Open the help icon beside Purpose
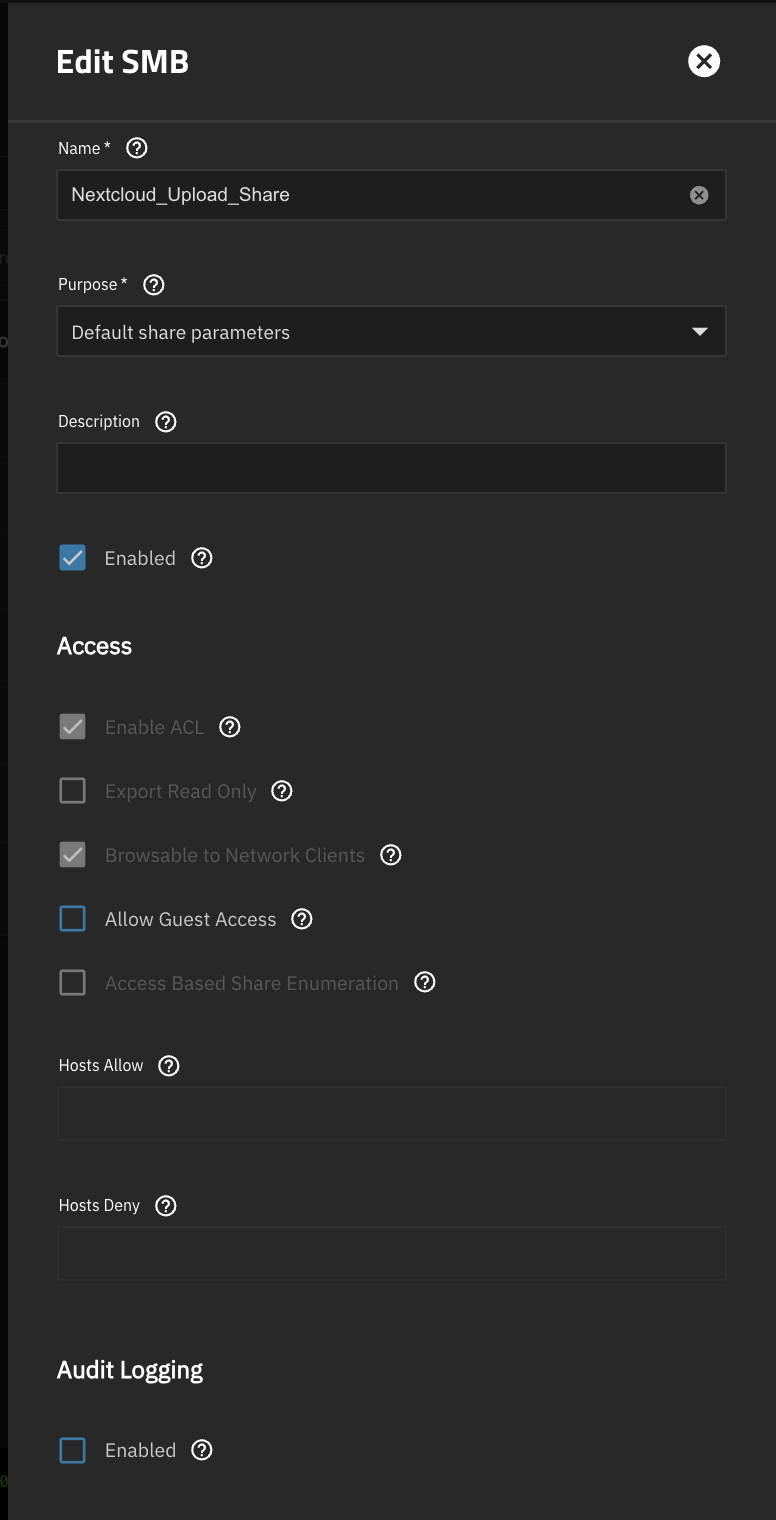This screenshot has width=776, height=1520. coord(153,285)
